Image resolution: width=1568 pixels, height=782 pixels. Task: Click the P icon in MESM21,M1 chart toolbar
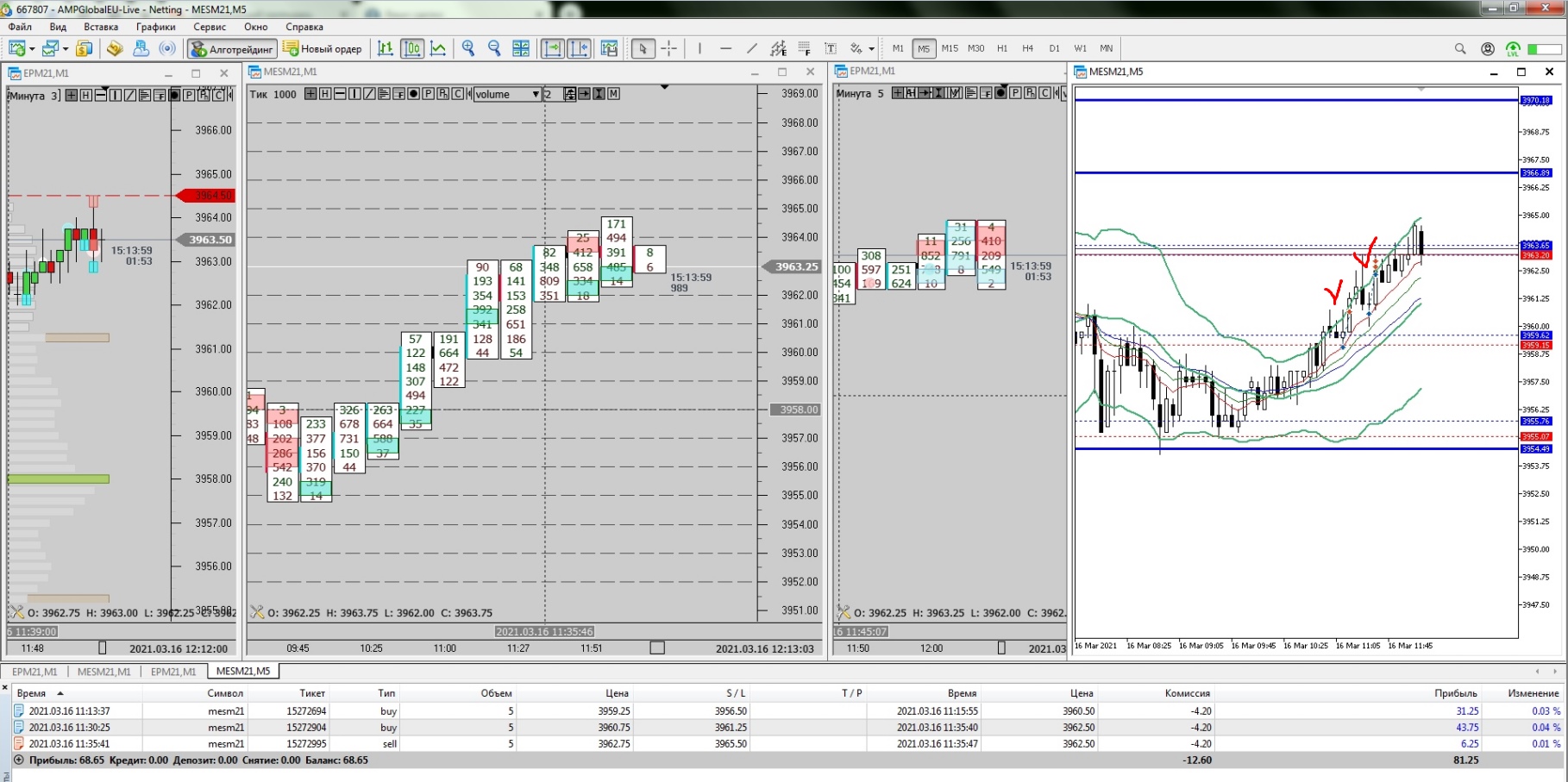[428, 94]
